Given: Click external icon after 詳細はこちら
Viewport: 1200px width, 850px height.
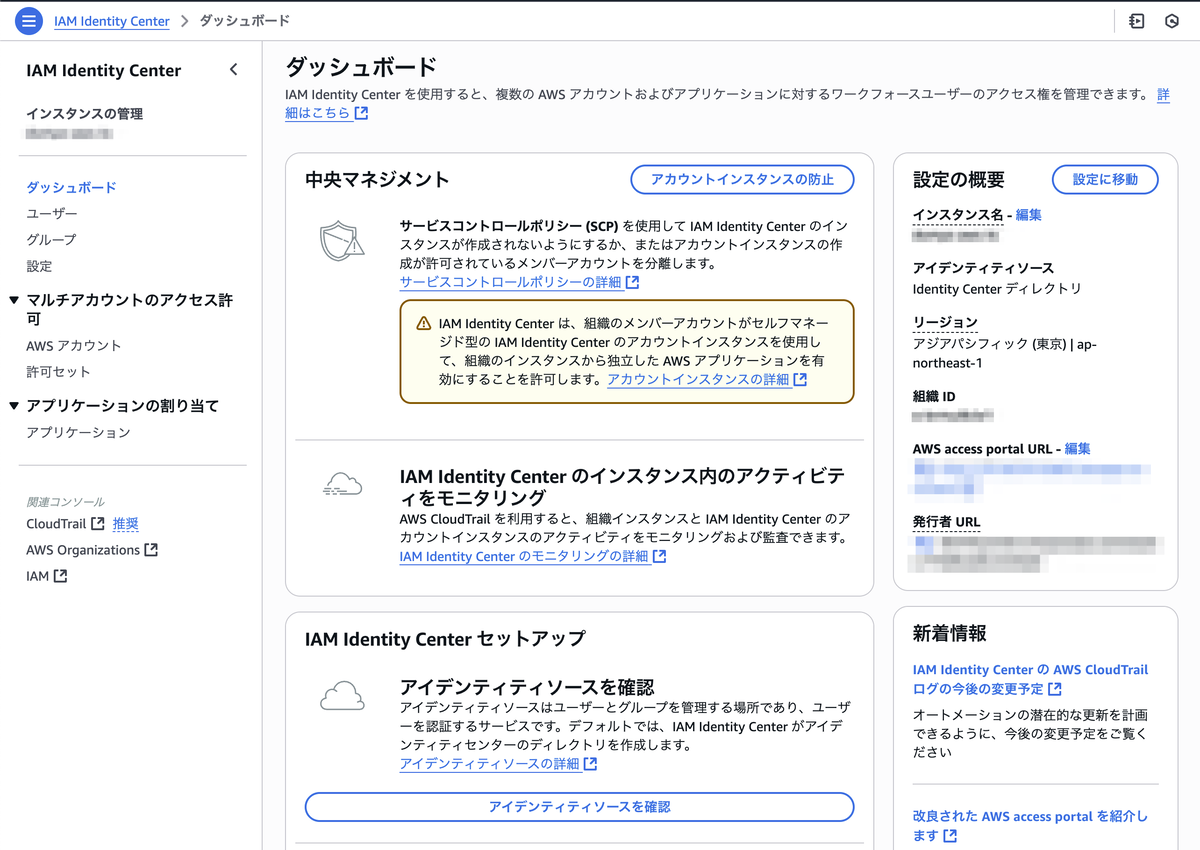Looking at the screenshot, I should [x=361, y=113].
